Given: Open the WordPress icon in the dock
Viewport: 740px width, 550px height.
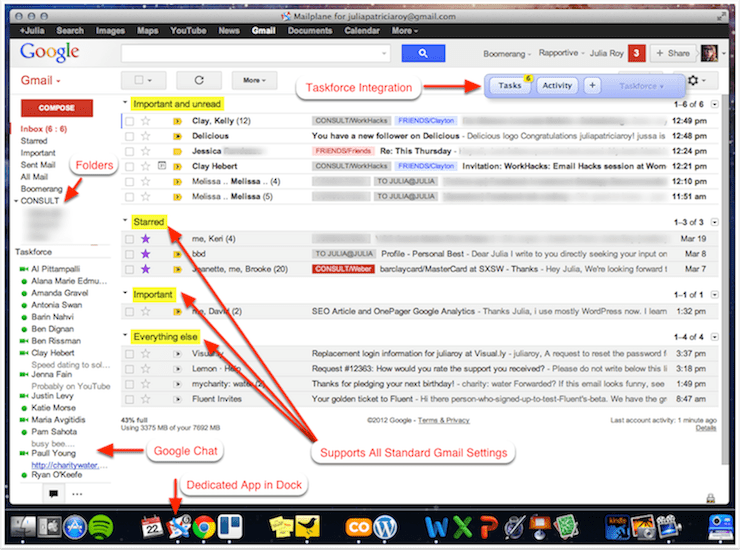Looking at the screenshot, I should [385, 527].
